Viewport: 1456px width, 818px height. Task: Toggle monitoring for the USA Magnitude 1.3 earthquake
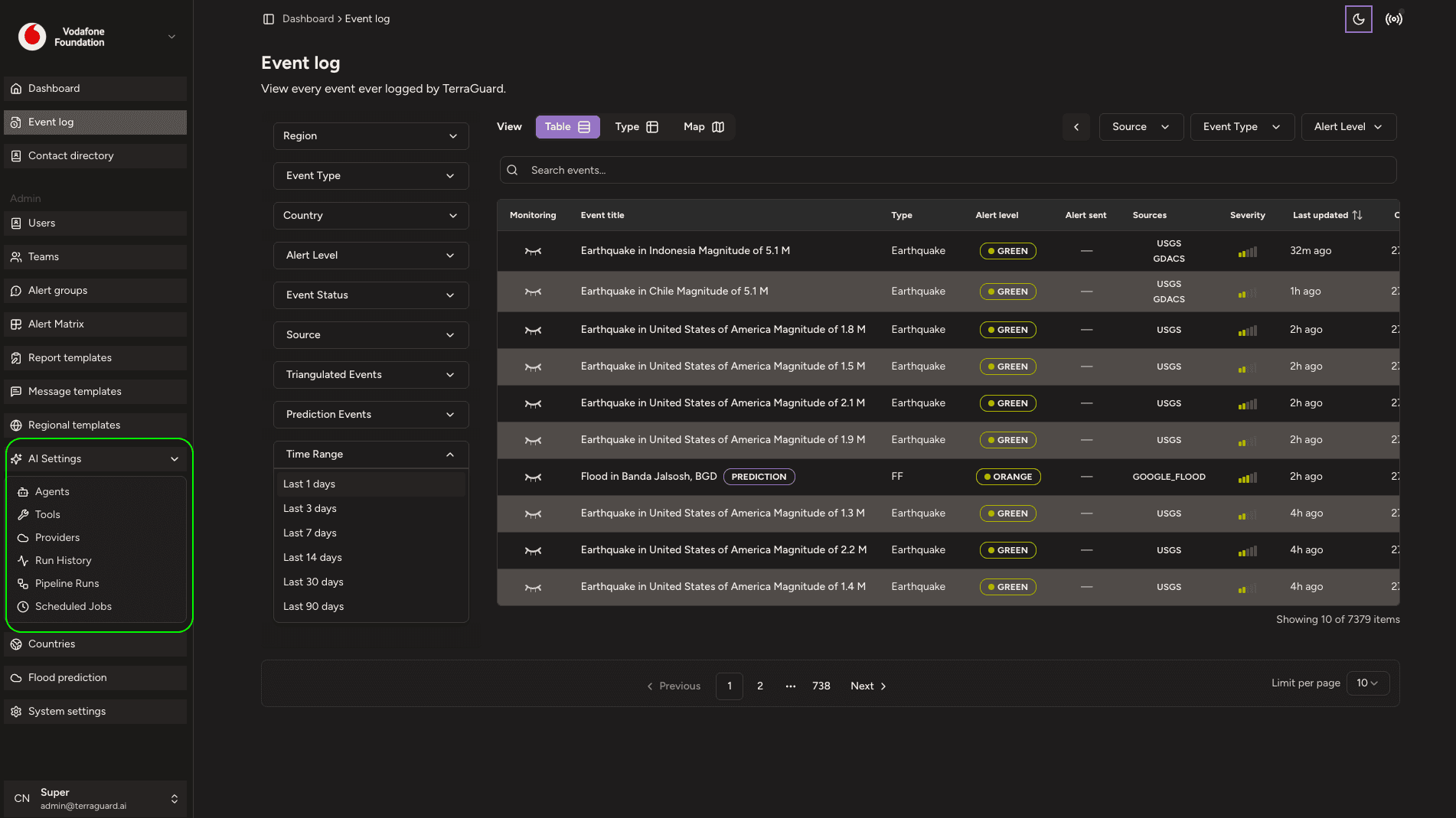click(534, 513)
